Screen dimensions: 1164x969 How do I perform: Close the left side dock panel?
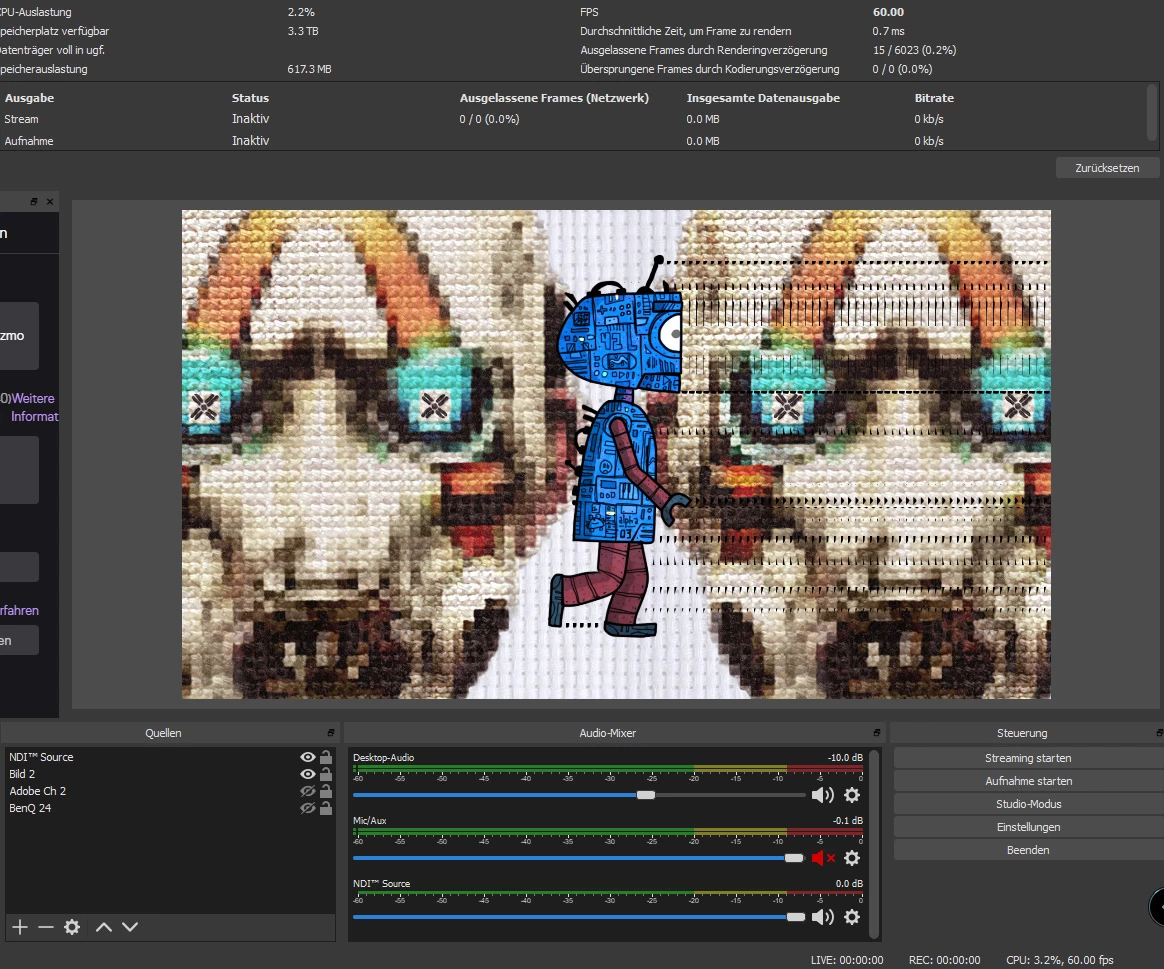tap(50, 201)
